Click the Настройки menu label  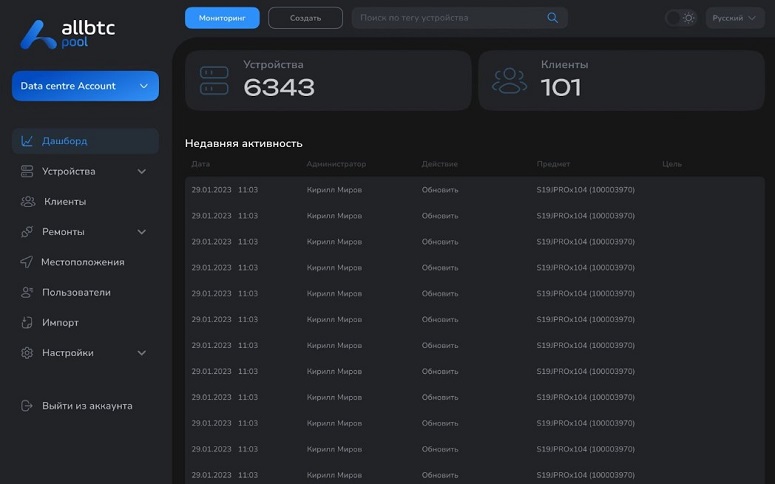[68, 353]
